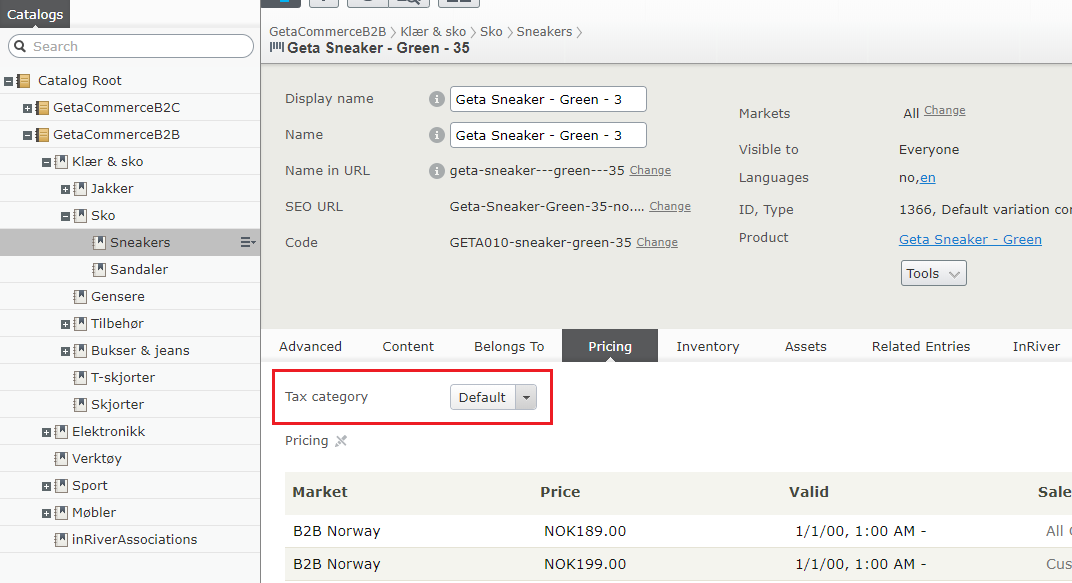This screenshot has height=583, width=1072.
Task: Open the Related Entries tab
Action: tap(921, 347)
